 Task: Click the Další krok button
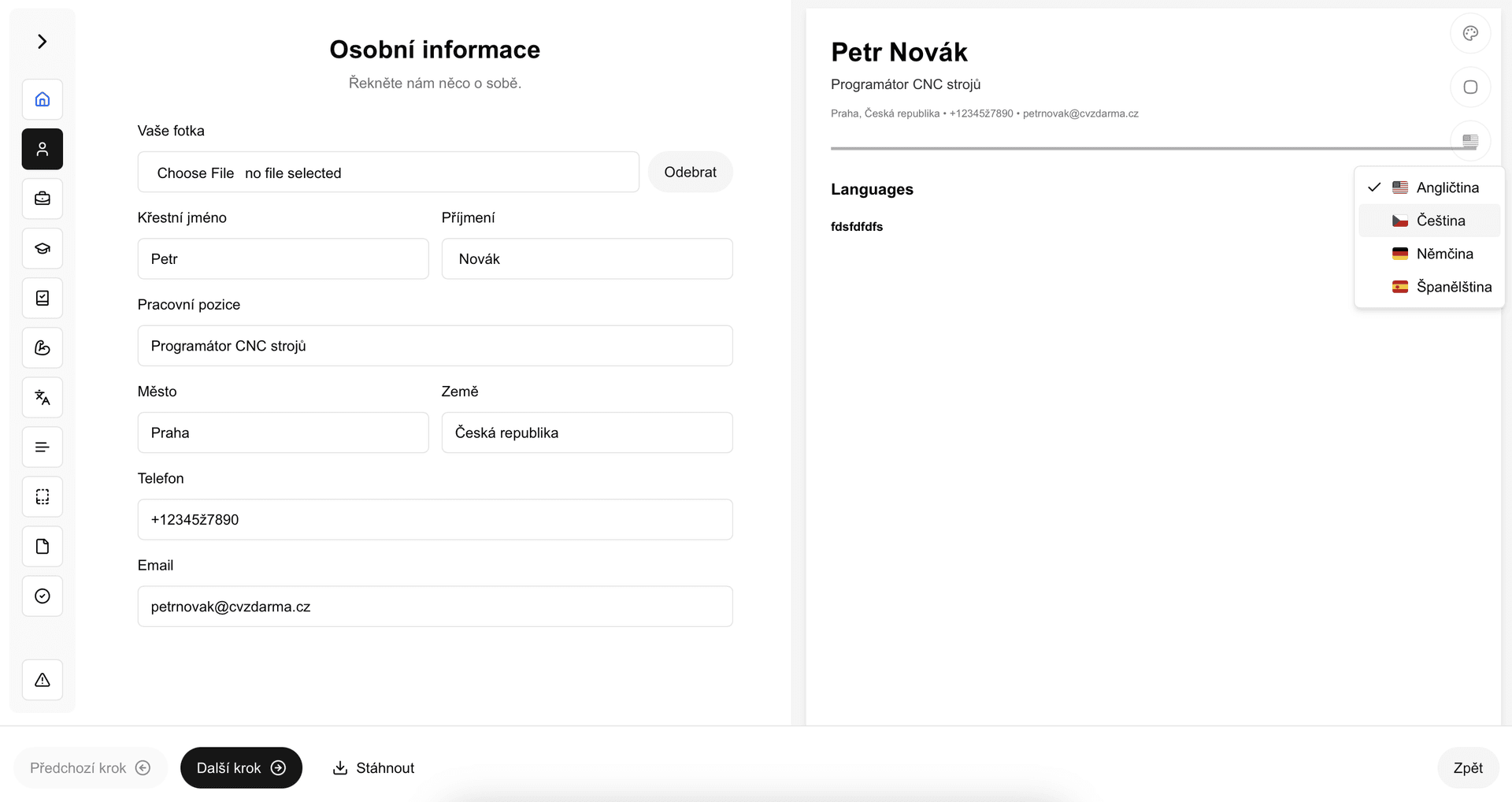[241, 768]
